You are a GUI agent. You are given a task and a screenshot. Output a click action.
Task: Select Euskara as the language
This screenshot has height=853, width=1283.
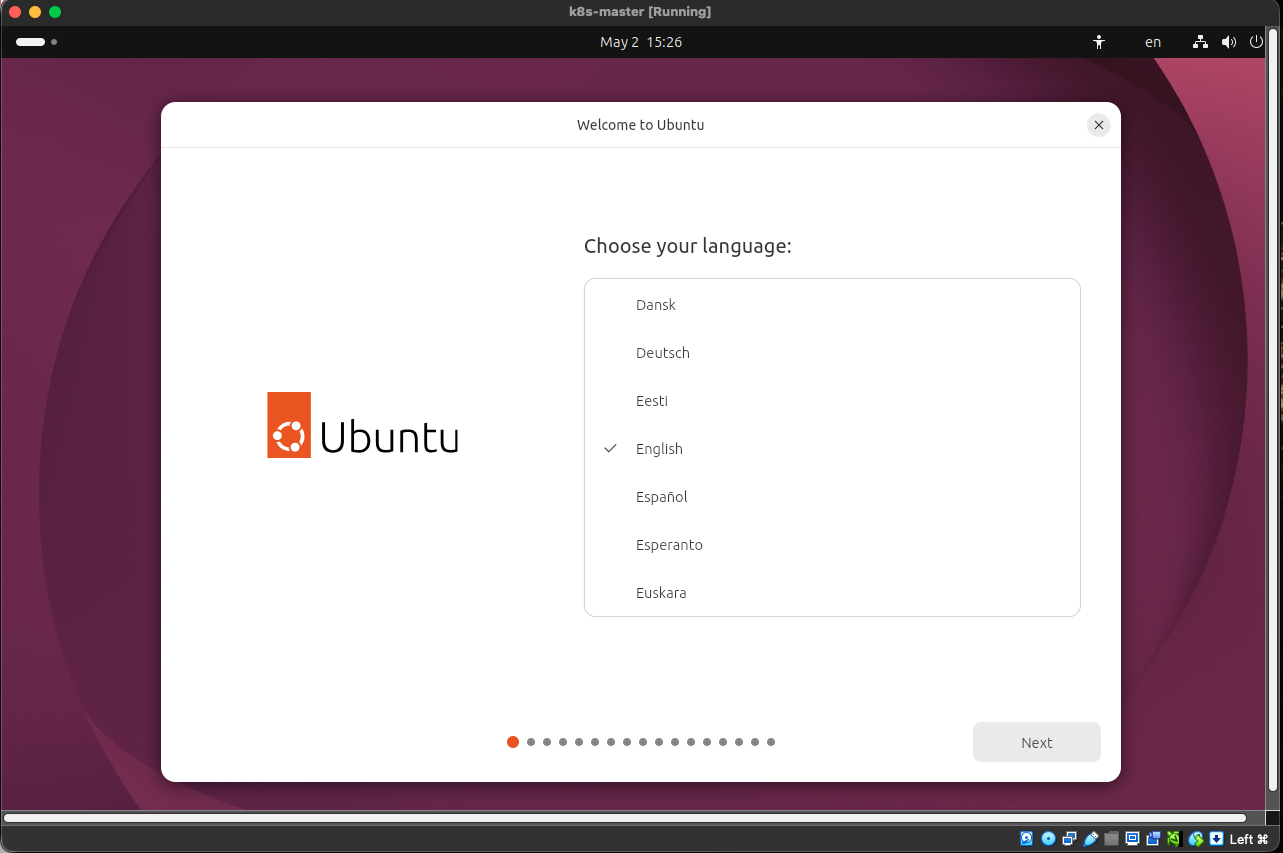click(x=832, y=593)
